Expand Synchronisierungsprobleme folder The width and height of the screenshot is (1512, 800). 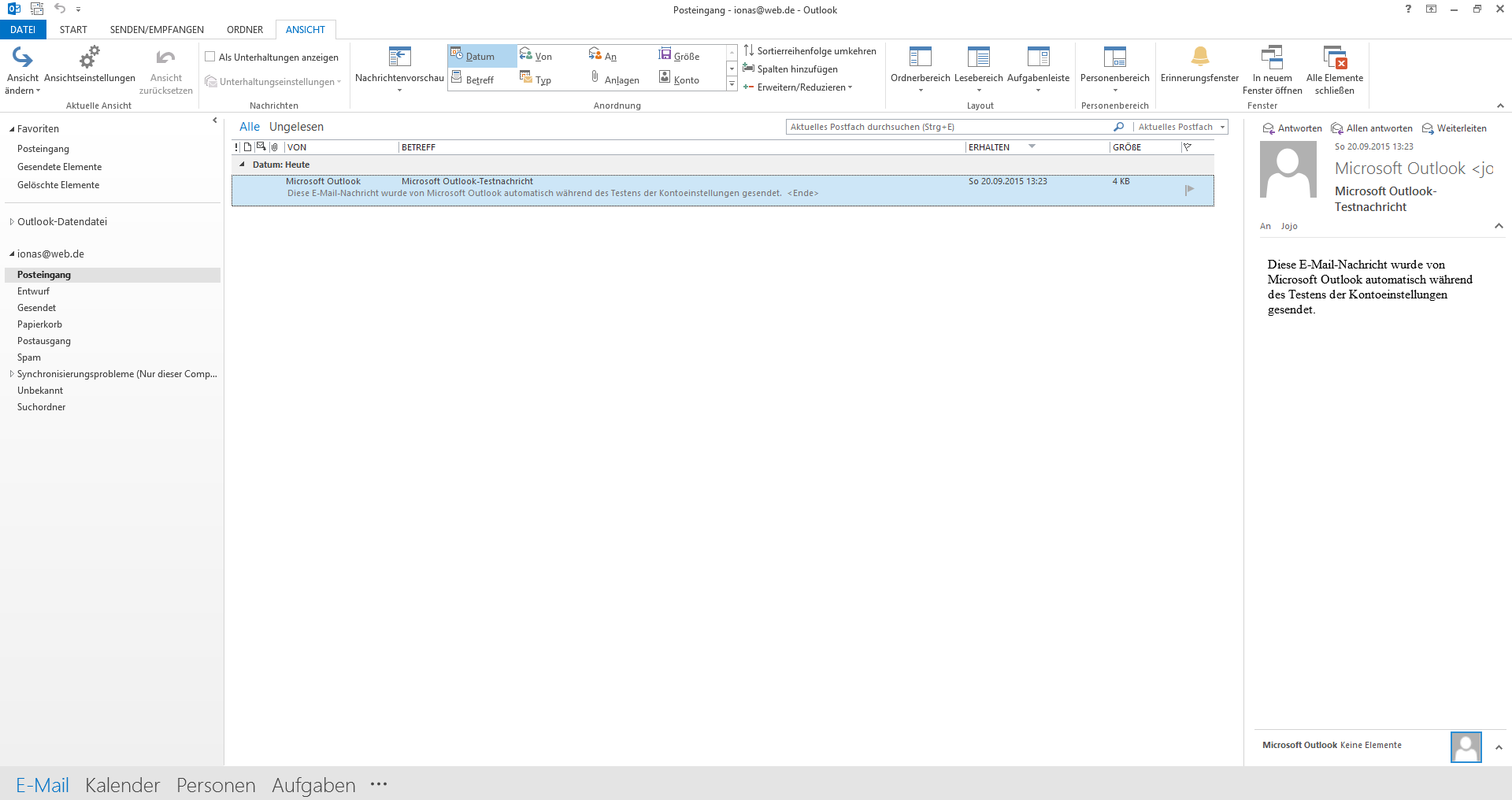(x=12, y=374)
